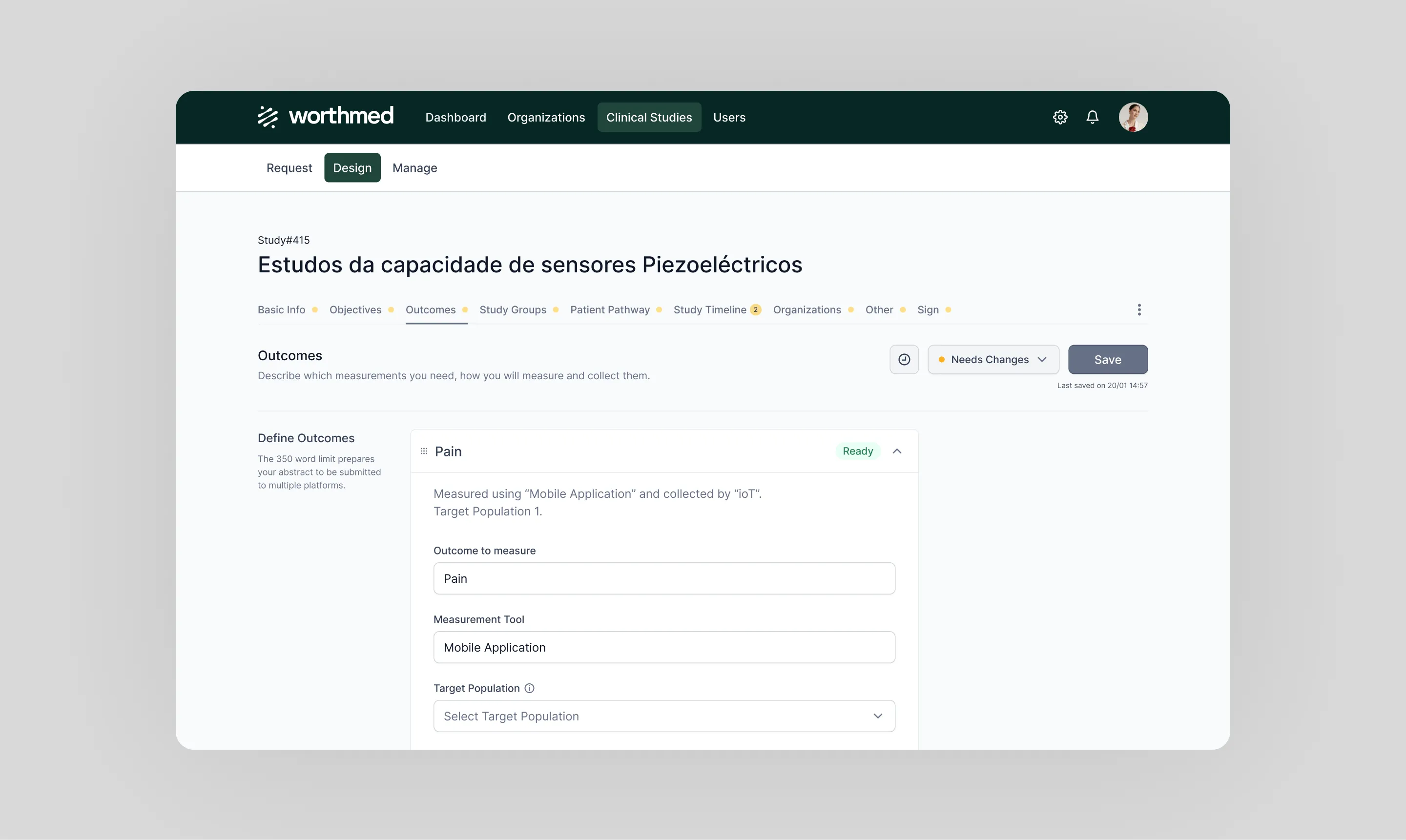Open the three-dot more options menu
The width and height of the screenshot is (1406, 840).
point(1139,309)
